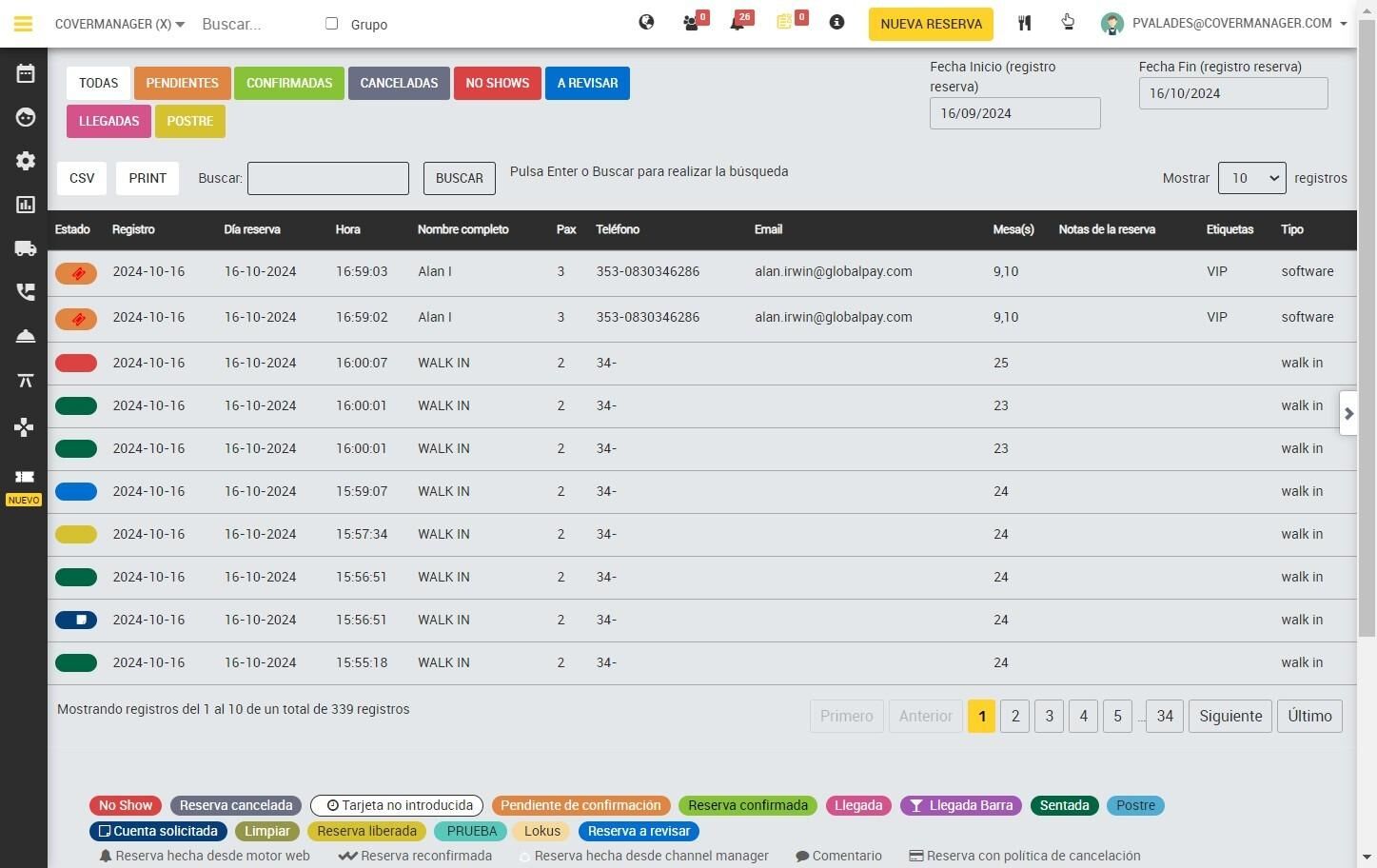Open the calendar icon in the sidebar
This screenshot has height=868, width=1377.
[x=25, y=73]
